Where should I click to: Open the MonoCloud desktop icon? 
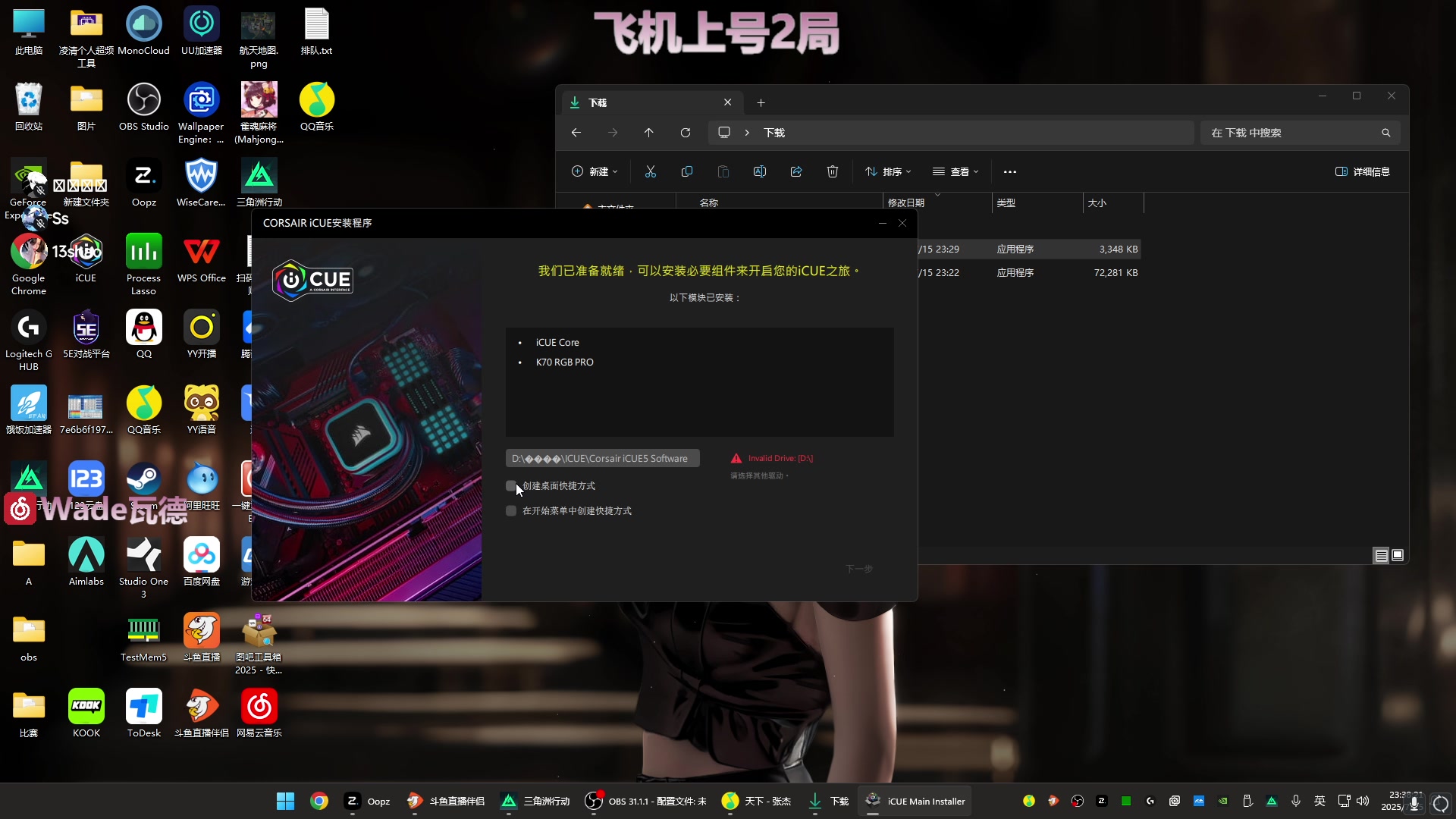click(x=144, y=31)
